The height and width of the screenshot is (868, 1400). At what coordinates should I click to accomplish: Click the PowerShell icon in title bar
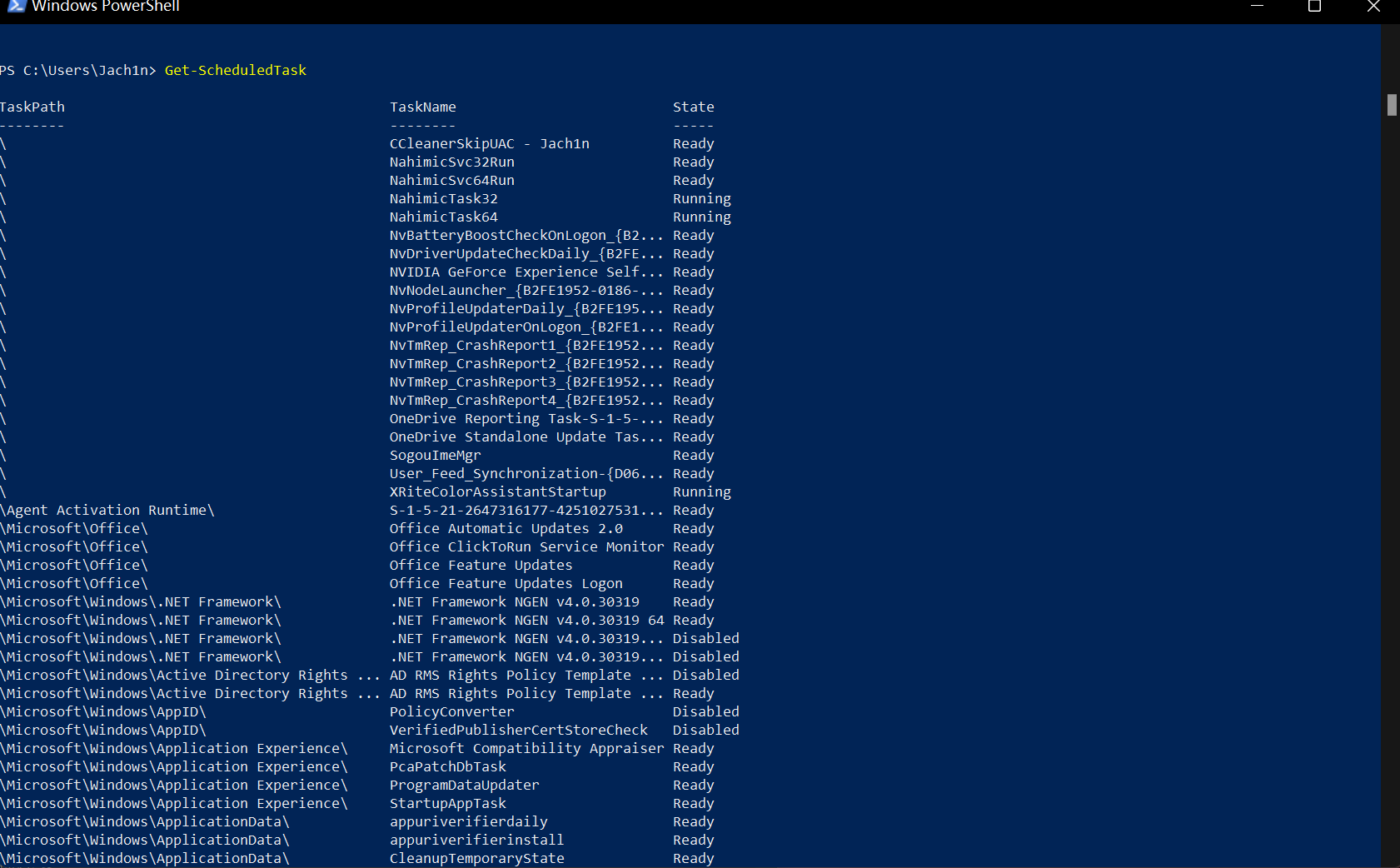coord(16,6)
